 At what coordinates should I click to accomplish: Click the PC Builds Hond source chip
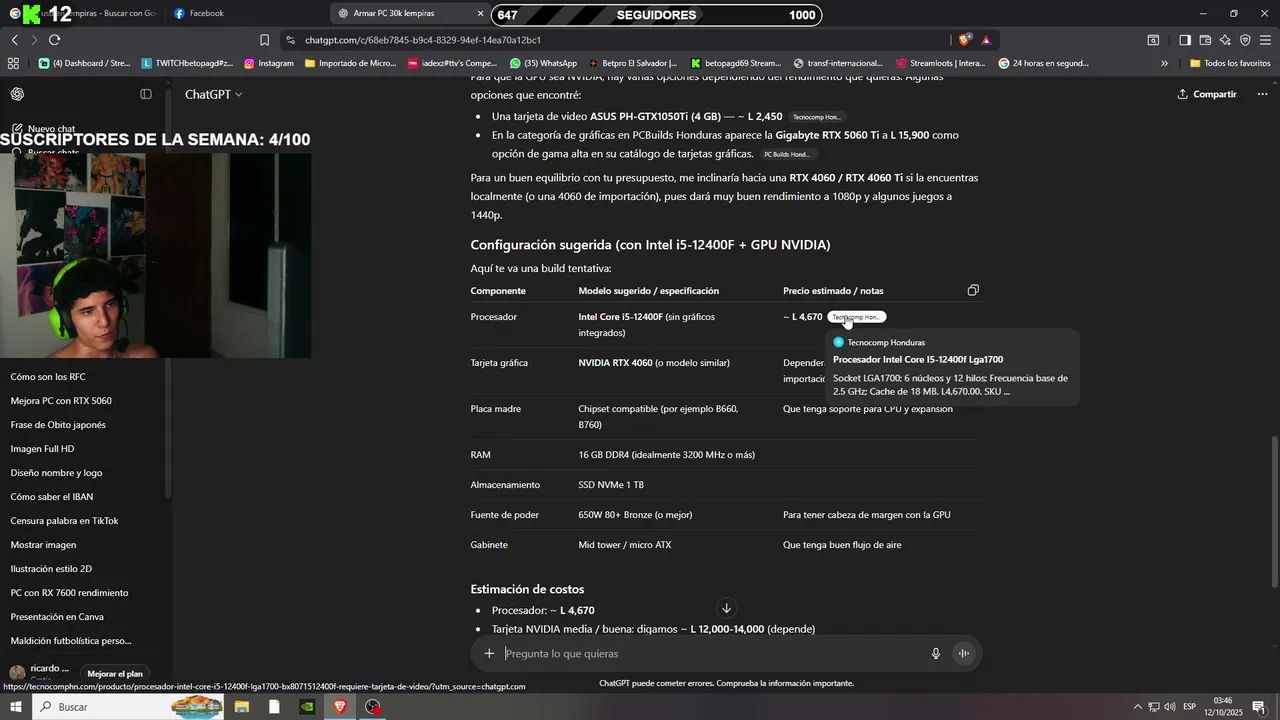[787, 154]
